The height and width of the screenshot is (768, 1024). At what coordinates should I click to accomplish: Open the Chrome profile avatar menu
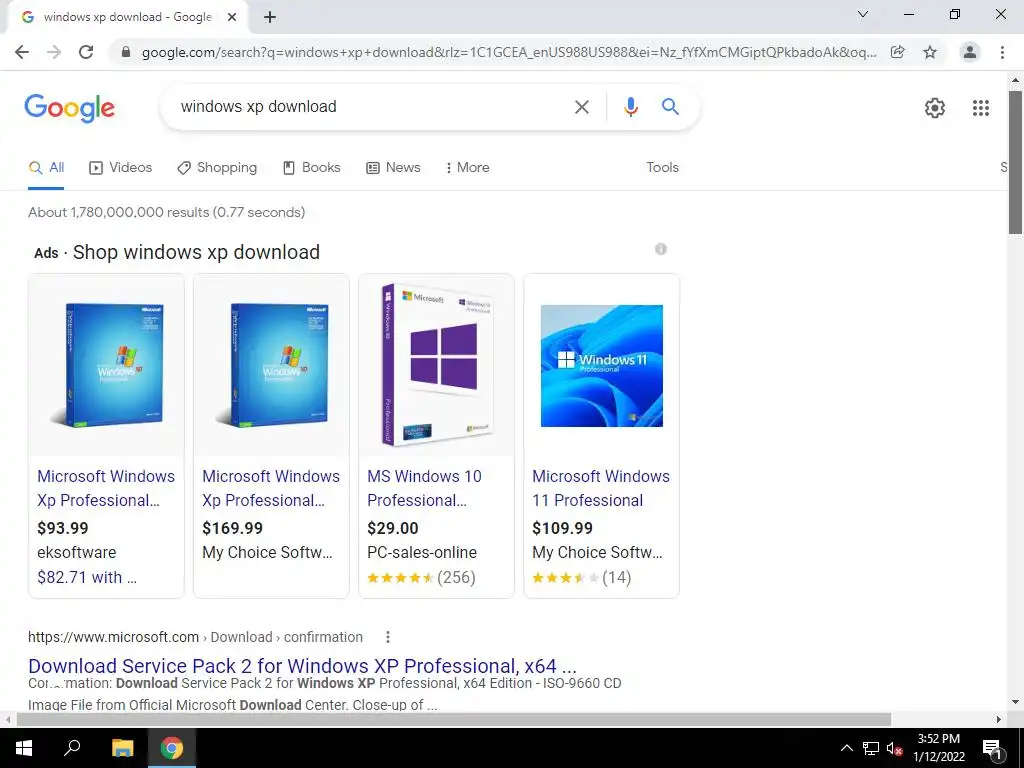pos(970,52)
